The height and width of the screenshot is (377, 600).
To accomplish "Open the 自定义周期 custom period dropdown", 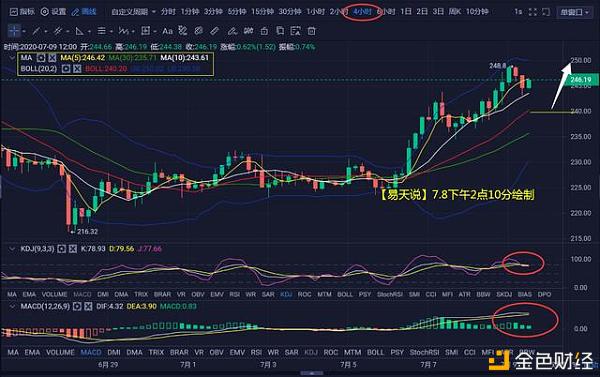I will coord(134,12).
